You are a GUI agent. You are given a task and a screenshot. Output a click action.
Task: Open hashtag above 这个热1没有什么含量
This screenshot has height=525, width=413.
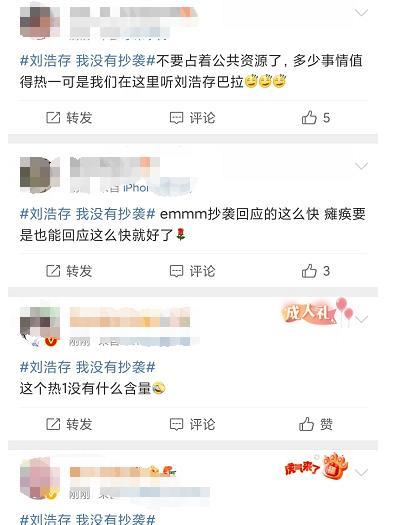pos(88,367)
